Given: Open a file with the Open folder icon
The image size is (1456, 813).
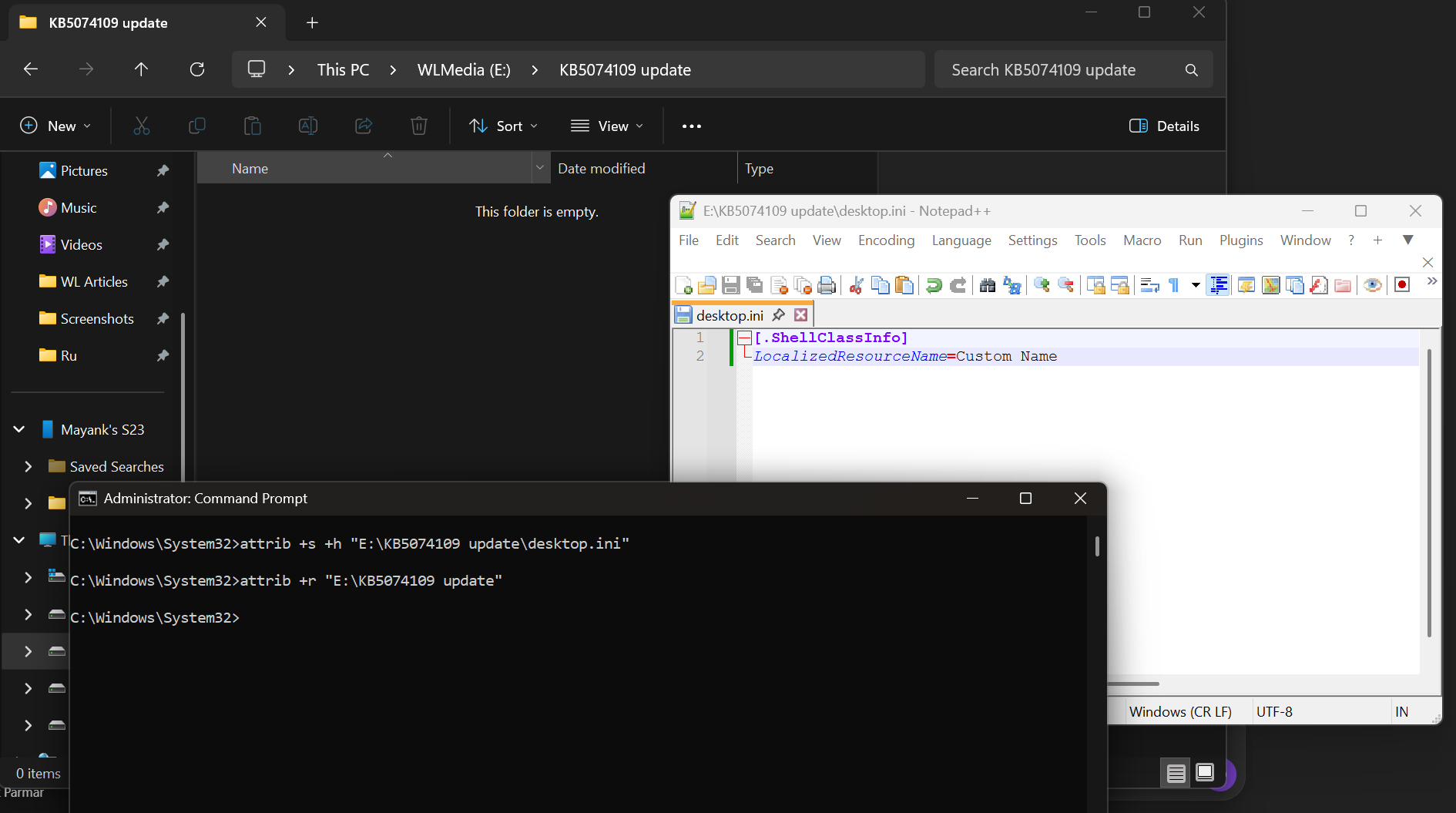Looking at the screenshot, I should [x=708, y=284].
